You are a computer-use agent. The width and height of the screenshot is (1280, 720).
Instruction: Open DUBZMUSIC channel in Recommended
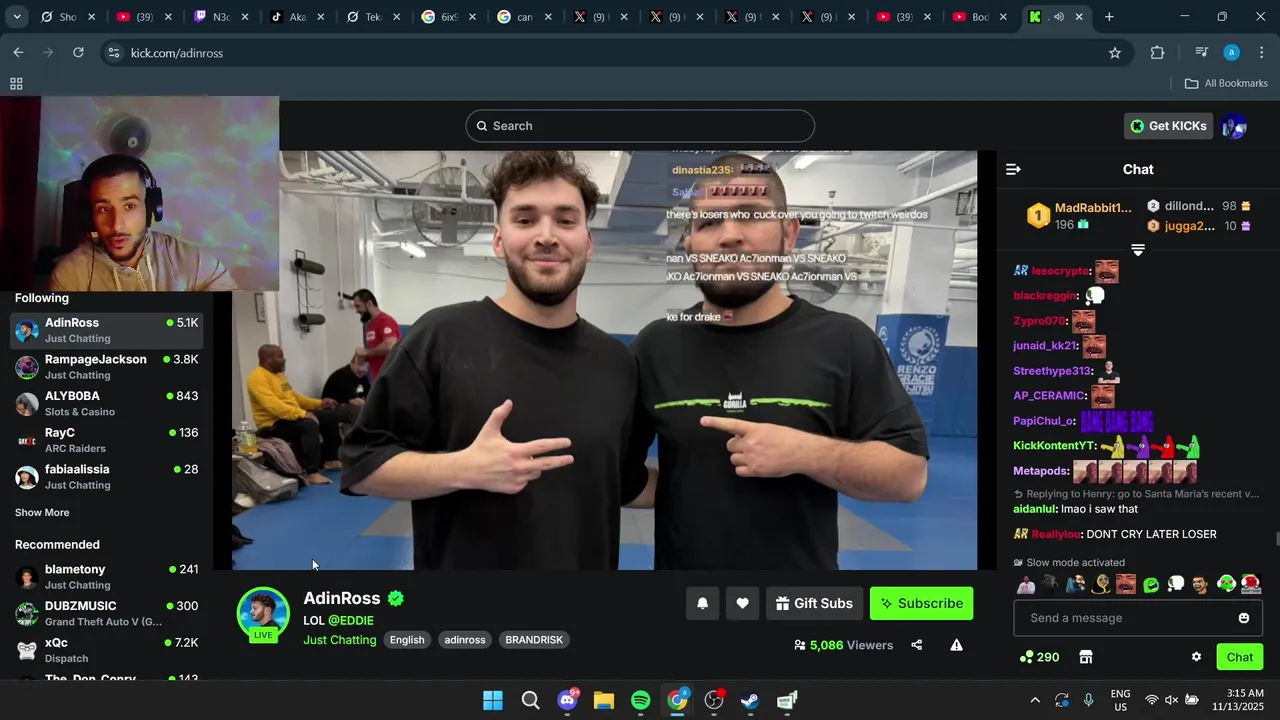106,614
